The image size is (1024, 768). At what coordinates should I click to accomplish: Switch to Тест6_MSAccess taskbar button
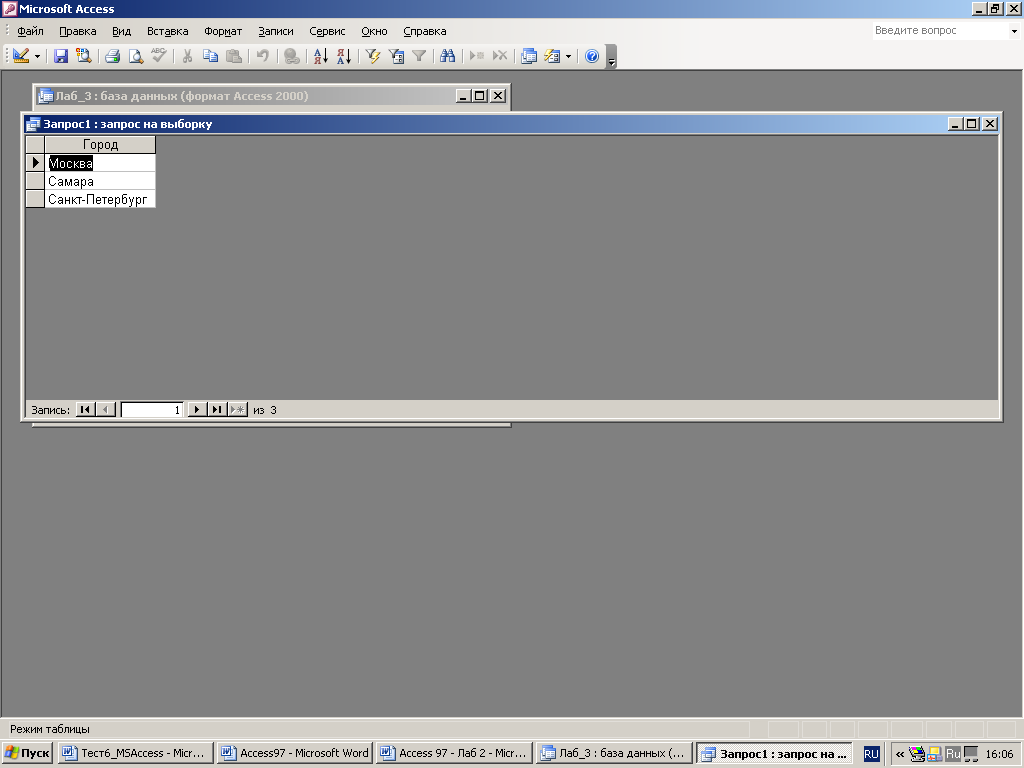[135, 753]
